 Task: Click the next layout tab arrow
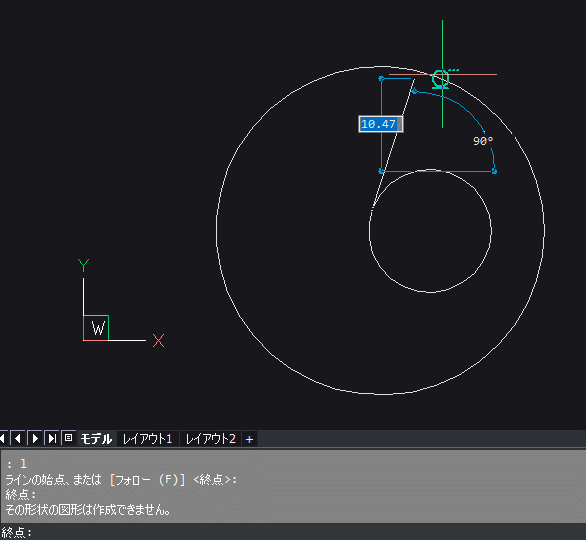pyautogui.click(x=35, y=438)
